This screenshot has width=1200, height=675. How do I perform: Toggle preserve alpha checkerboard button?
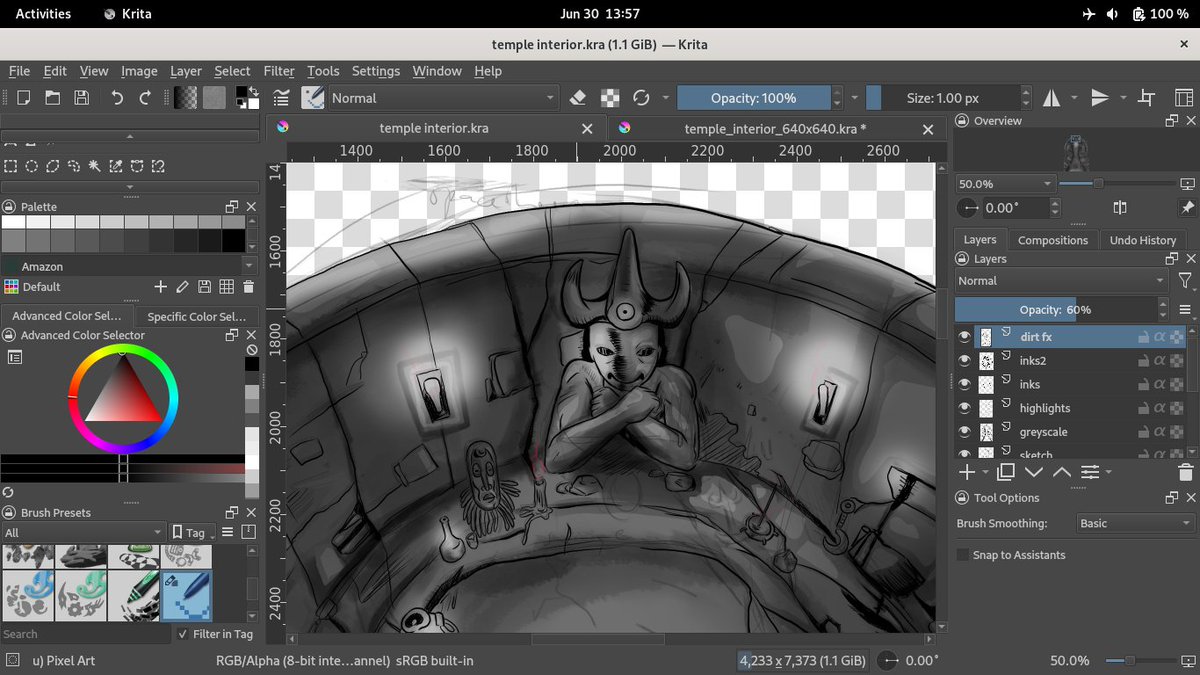pyautogui.click(x=609, y=98)
